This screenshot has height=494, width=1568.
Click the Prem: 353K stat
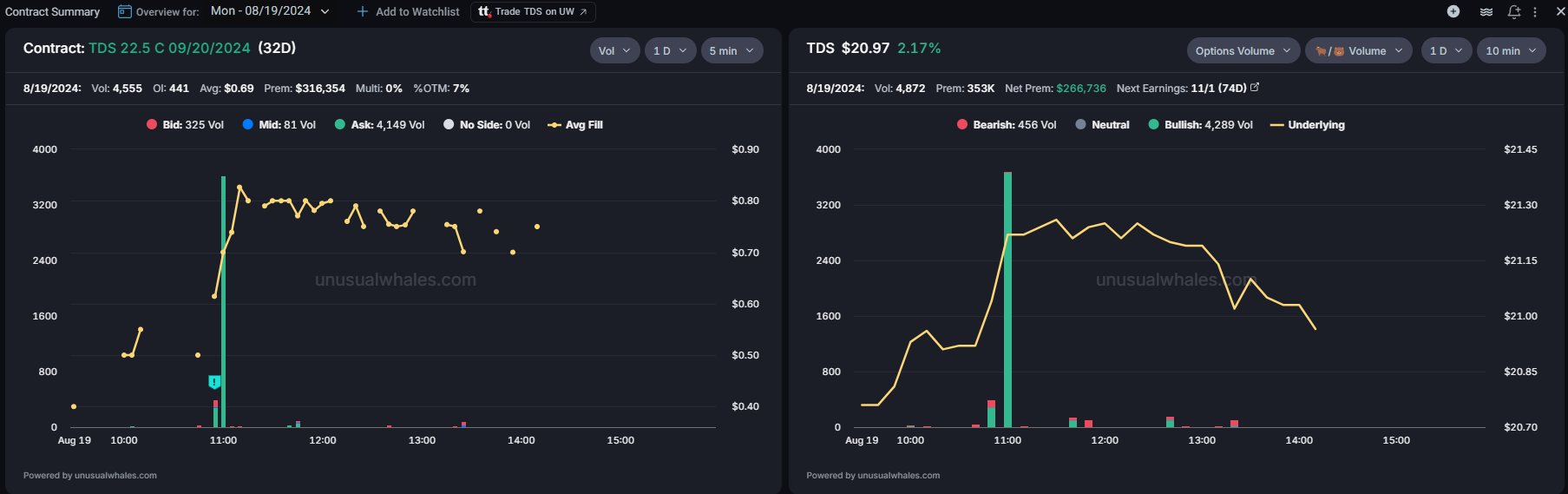pyautogui.click(x=965, y=88)
